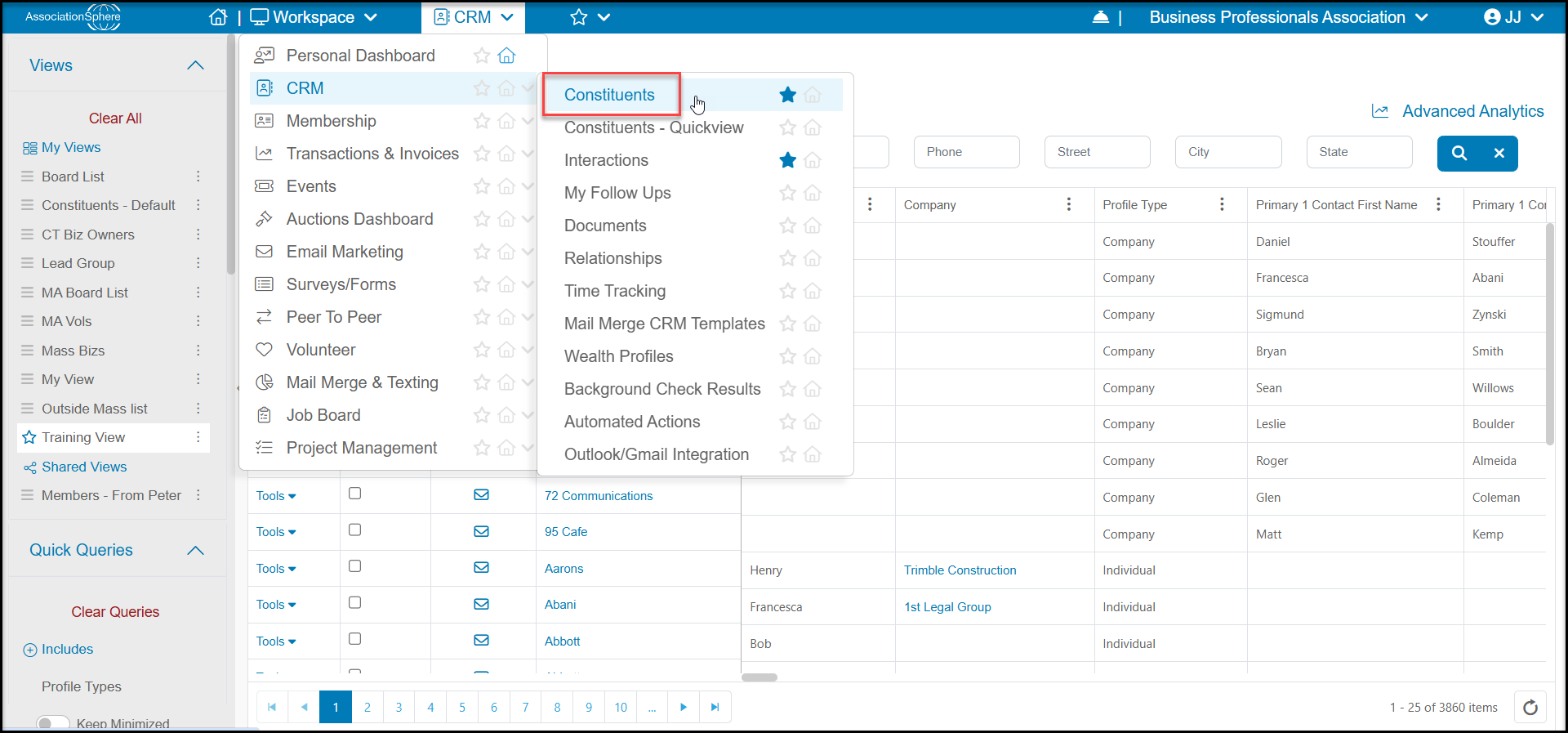Open the JJ user menu

click(1513, 17)
